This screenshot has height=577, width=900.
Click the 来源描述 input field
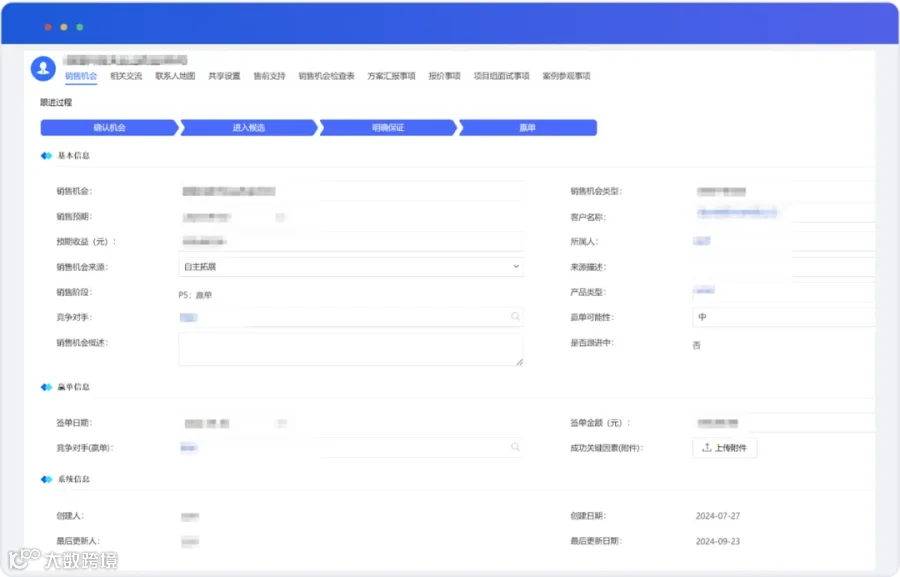783,267
